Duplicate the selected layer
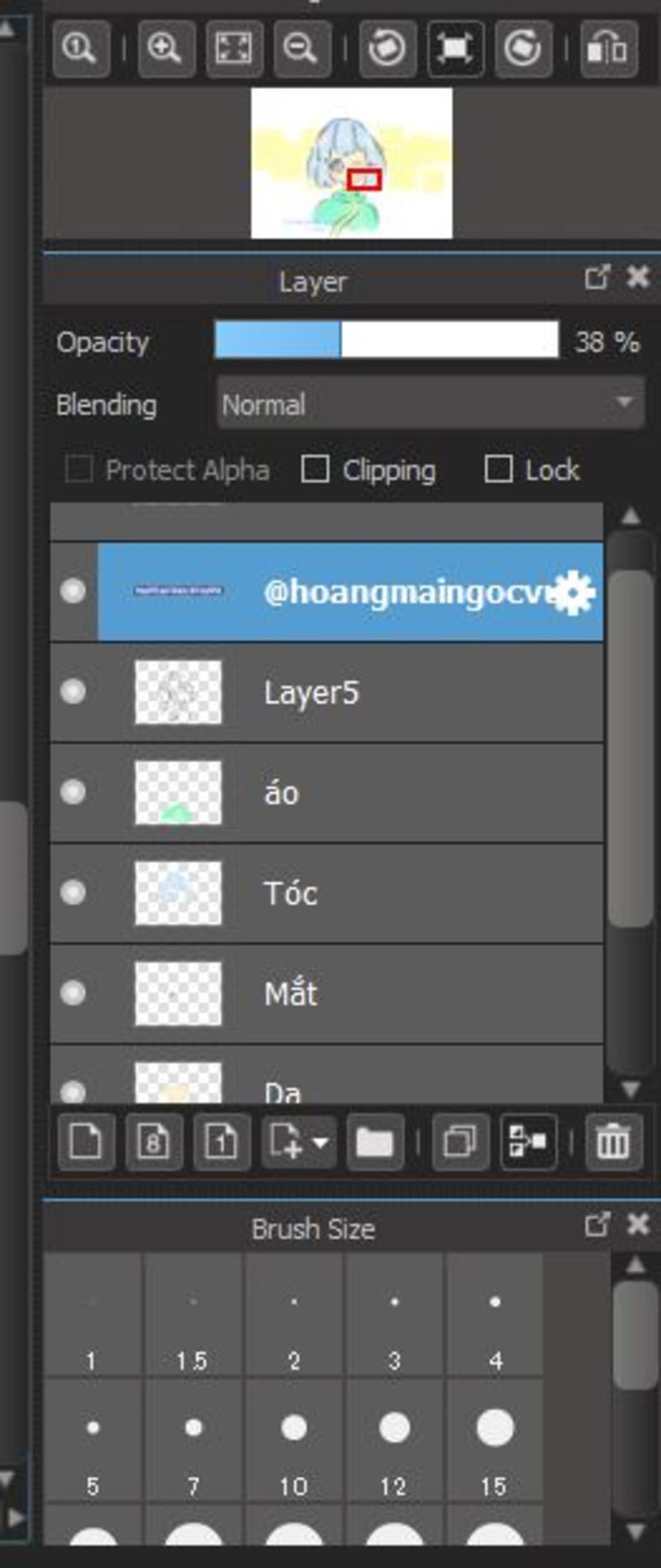This screenshot has height=1568, width=661. (460, 1142)
